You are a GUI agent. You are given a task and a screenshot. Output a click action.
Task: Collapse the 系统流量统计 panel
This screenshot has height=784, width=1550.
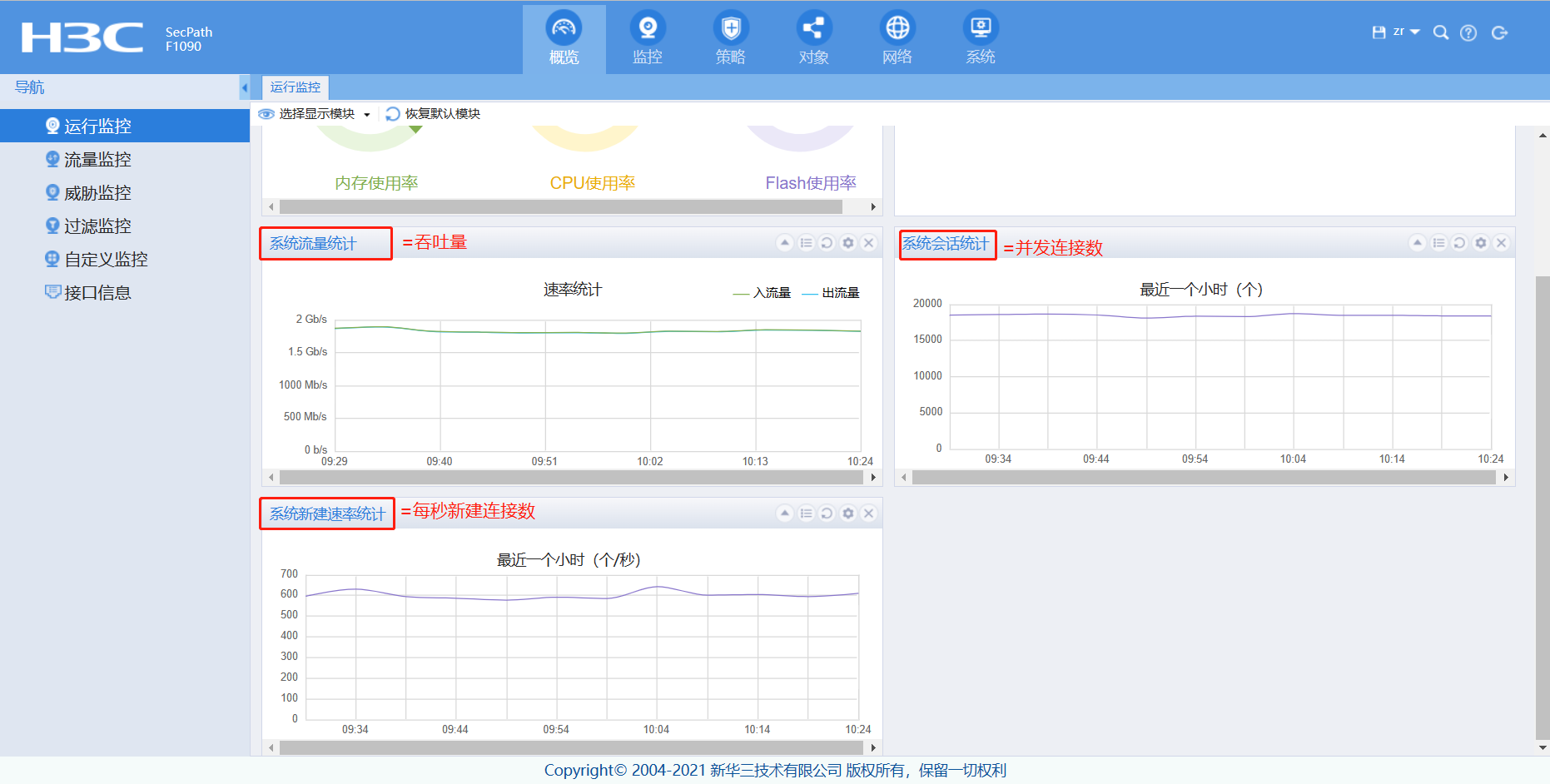click(784, 243)
